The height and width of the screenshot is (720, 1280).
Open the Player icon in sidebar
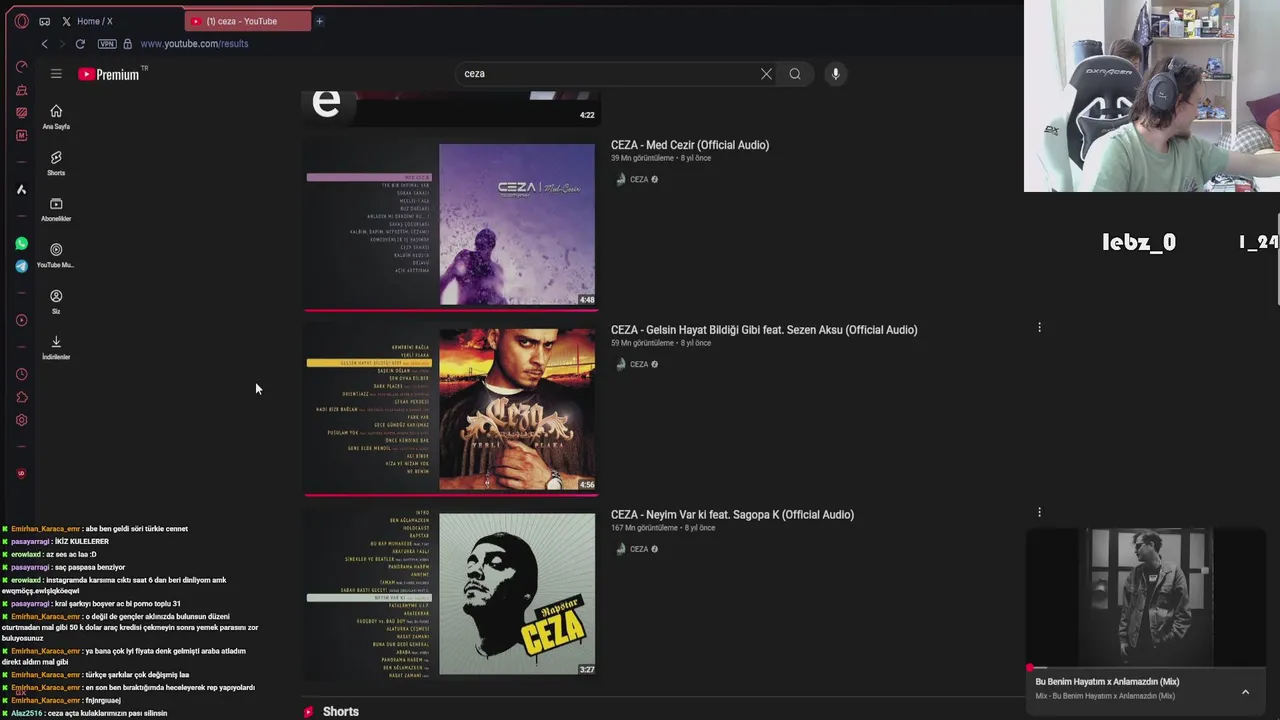[x=21, y=320]
